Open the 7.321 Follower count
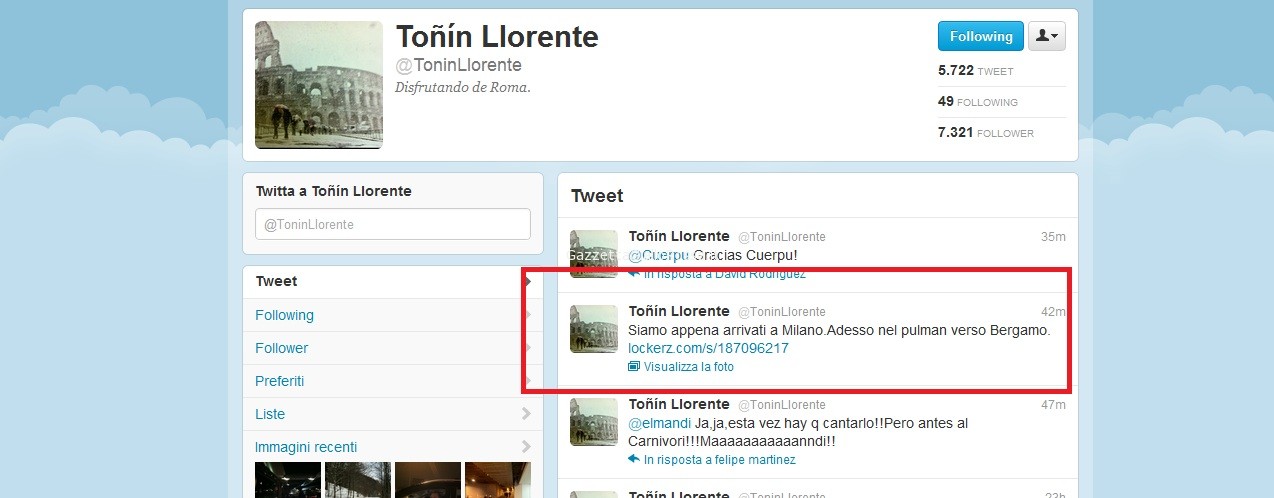1274x498 pixels. pos(986,133)
